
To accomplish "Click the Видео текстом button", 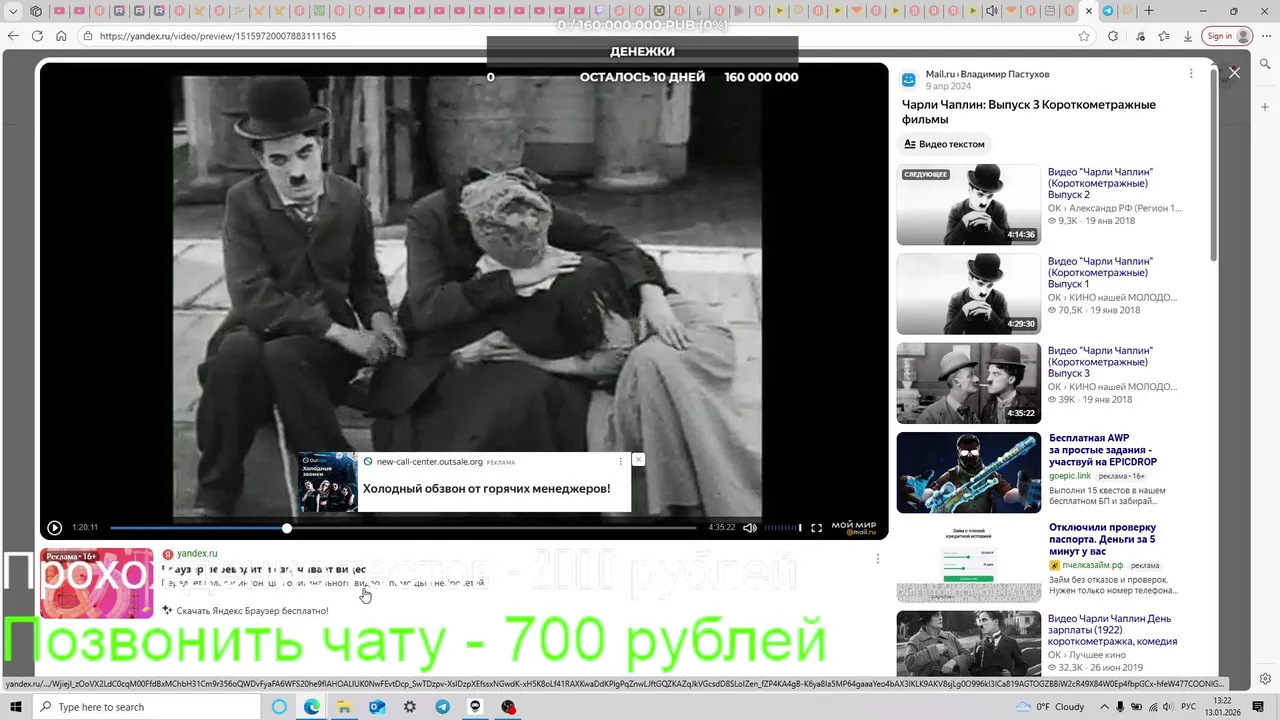I will pos(944,144).
